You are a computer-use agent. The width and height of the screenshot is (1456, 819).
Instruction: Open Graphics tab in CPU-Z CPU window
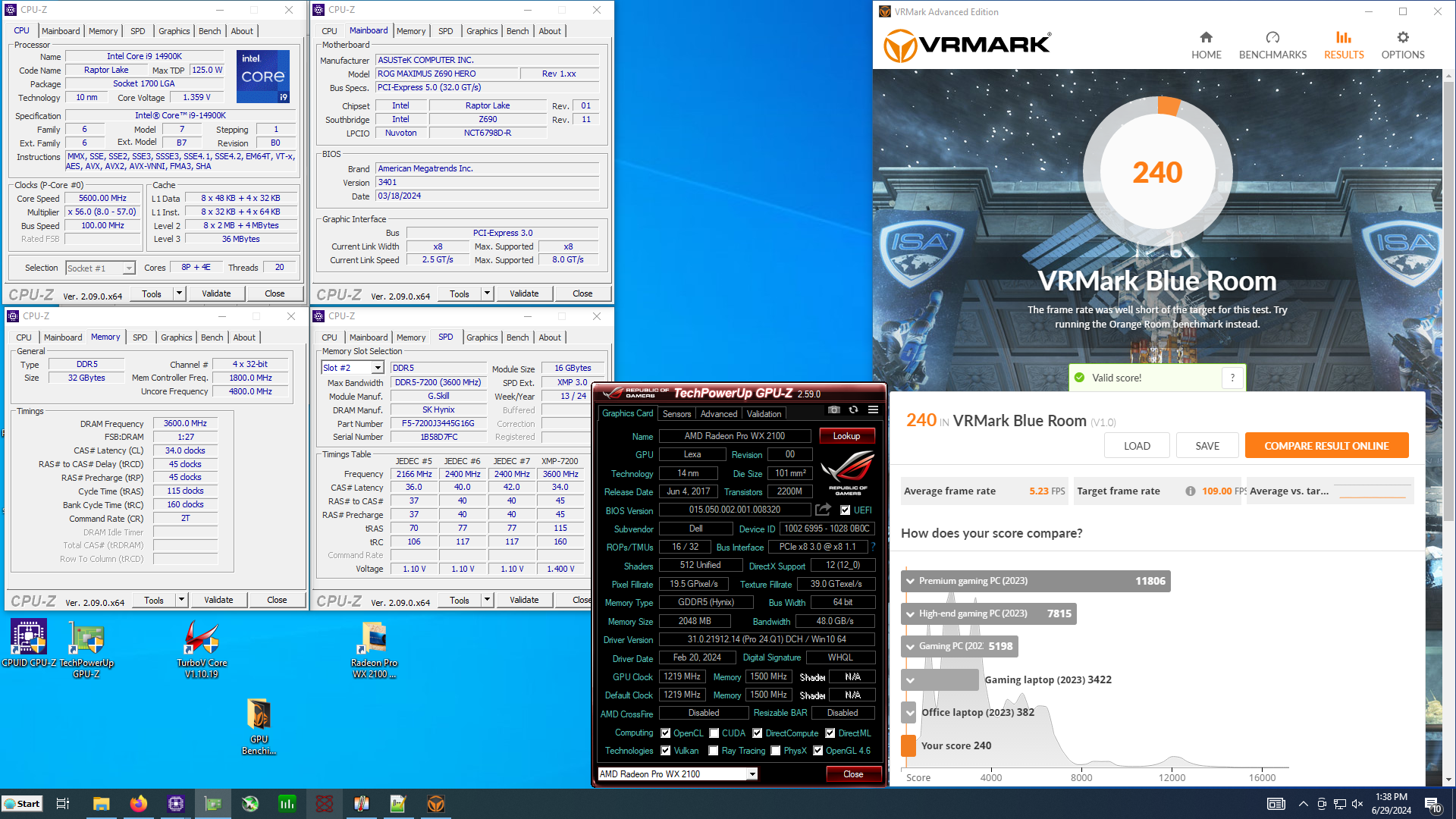tap(174, 31)
